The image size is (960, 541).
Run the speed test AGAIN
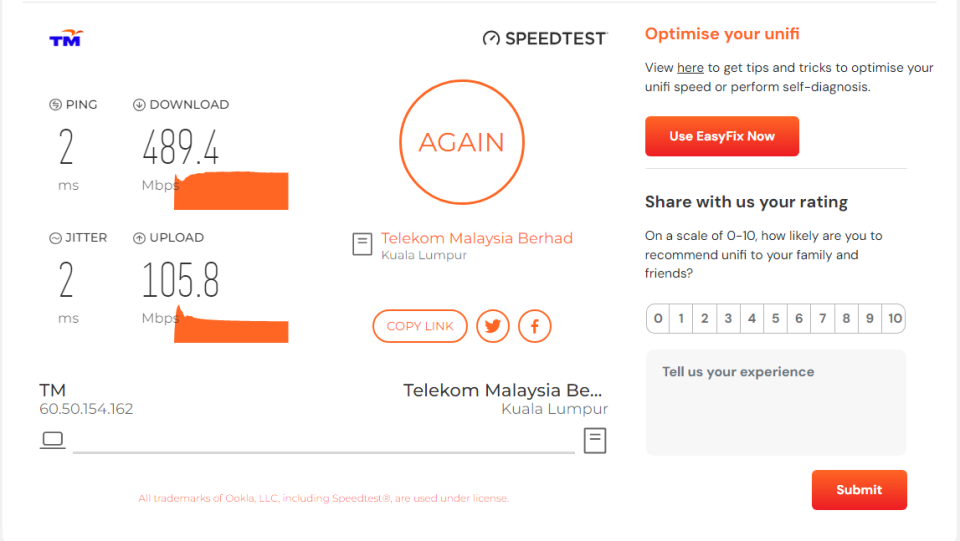(x=462, y=142)
